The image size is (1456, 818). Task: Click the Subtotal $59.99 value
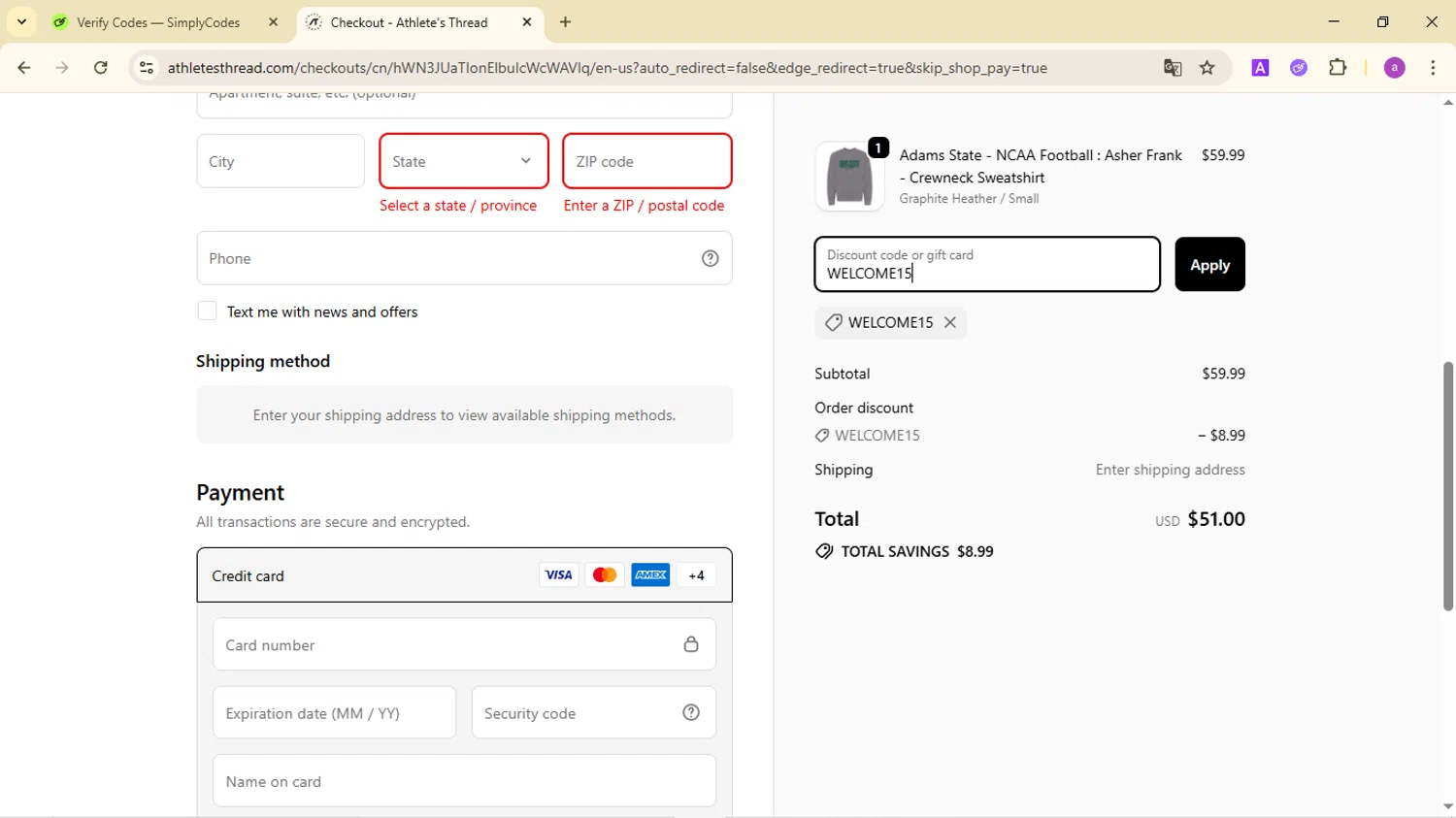point(1223,374)
